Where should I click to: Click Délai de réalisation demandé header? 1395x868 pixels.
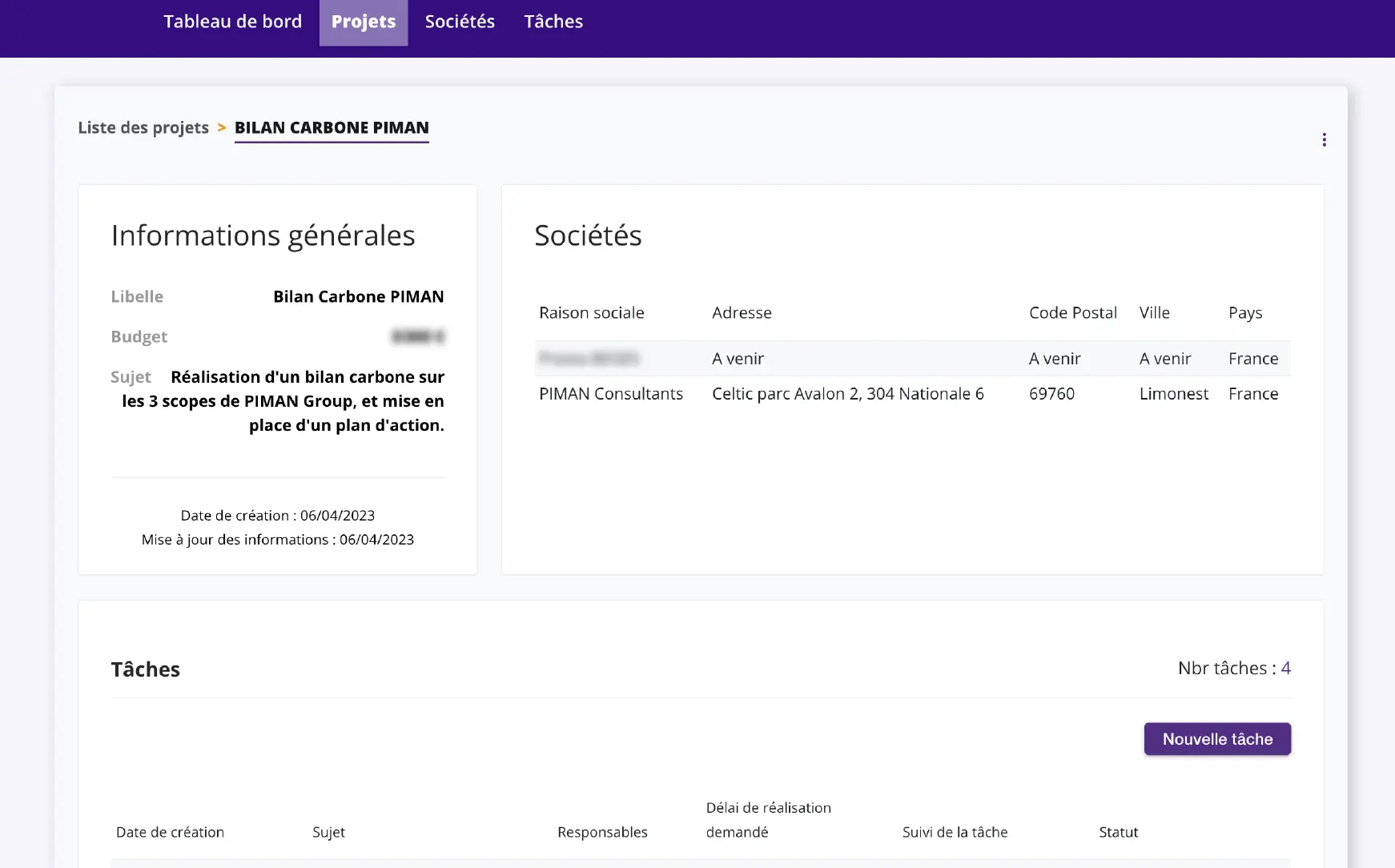pyautogui.click(x=768, y=820)
